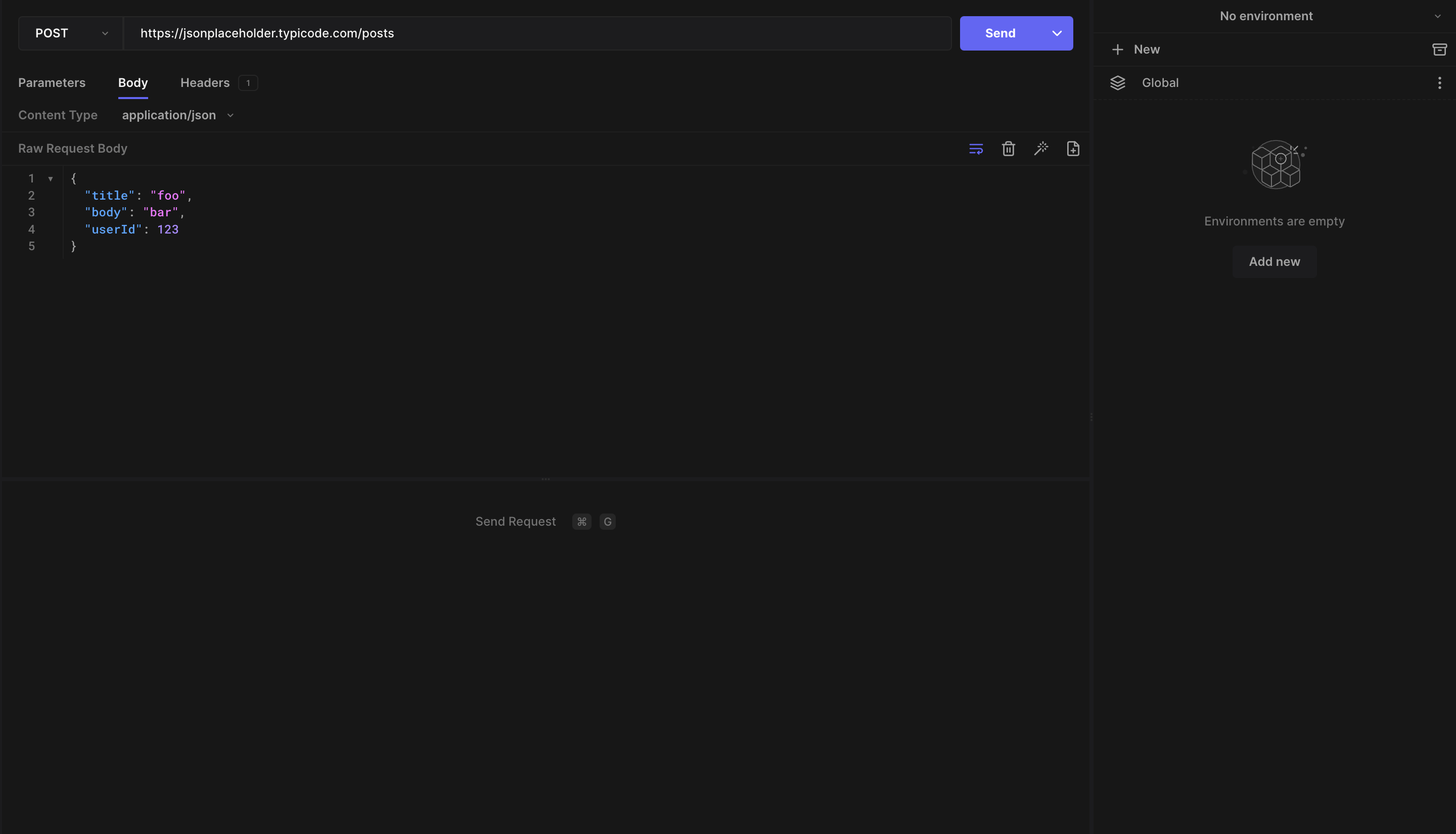Open the Headers tab

click(x=204, y=82)
